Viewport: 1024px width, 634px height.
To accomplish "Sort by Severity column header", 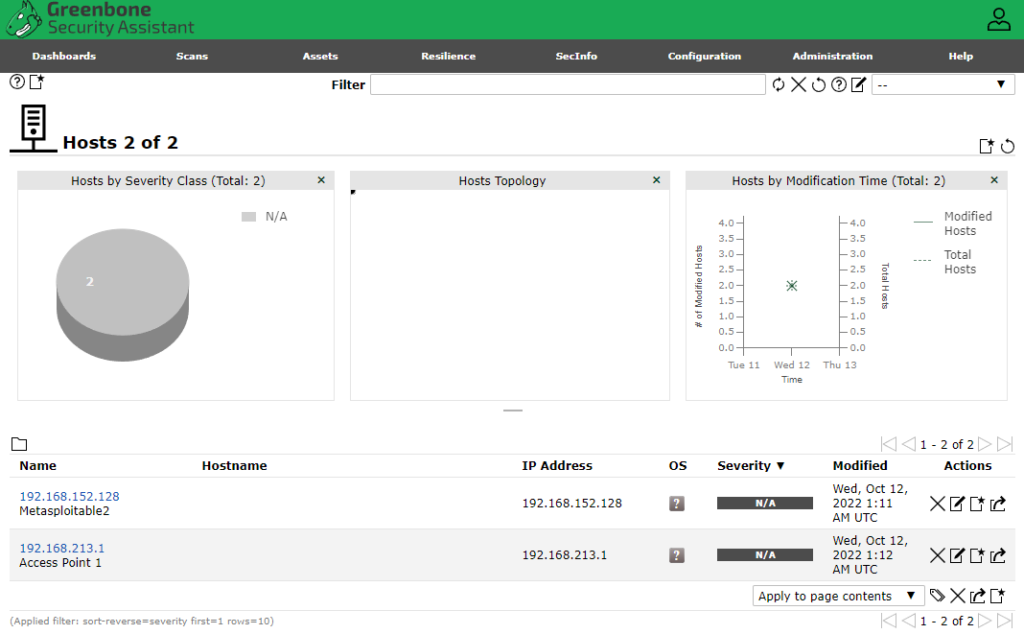I will pos(750,466).
